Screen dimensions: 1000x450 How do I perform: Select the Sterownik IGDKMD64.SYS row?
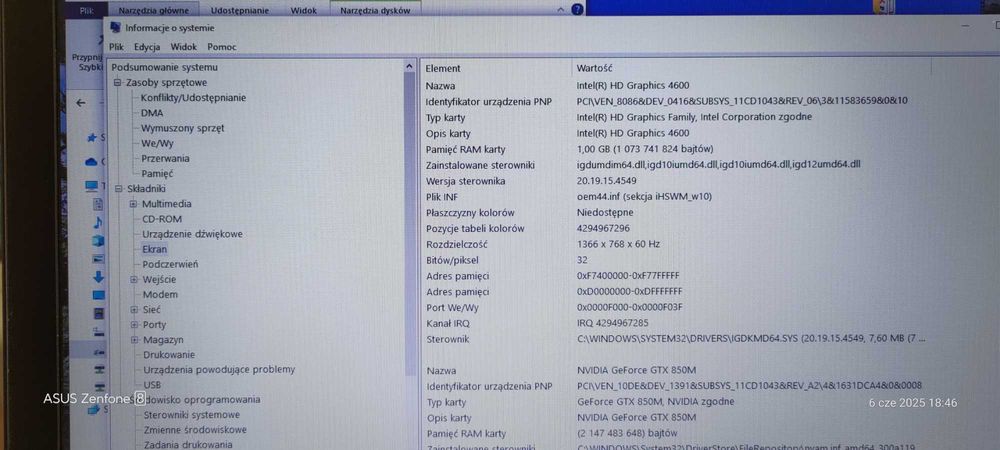(676, 339)
